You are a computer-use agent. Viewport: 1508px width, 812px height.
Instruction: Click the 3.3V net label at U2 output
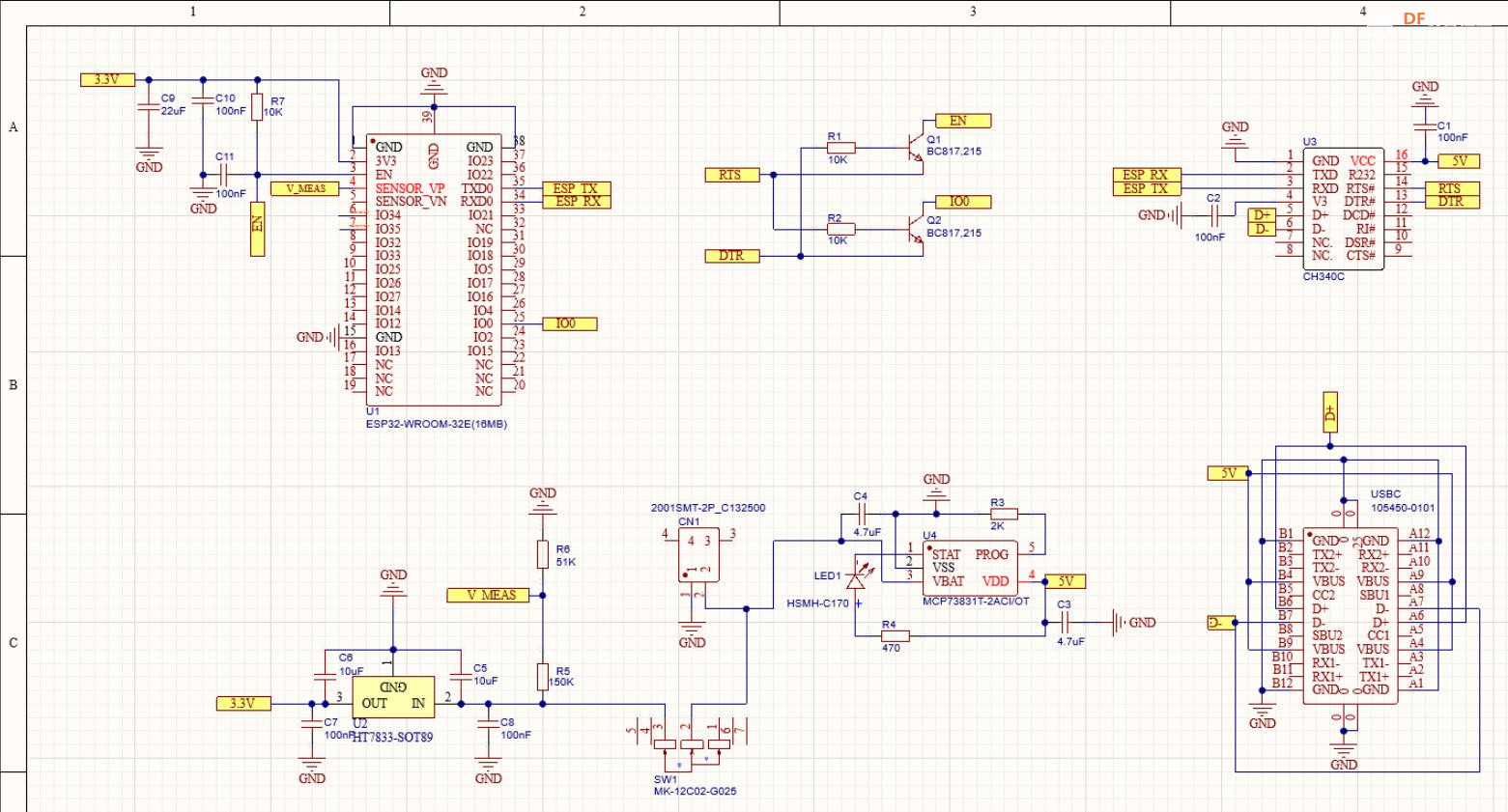pos(242,704)
